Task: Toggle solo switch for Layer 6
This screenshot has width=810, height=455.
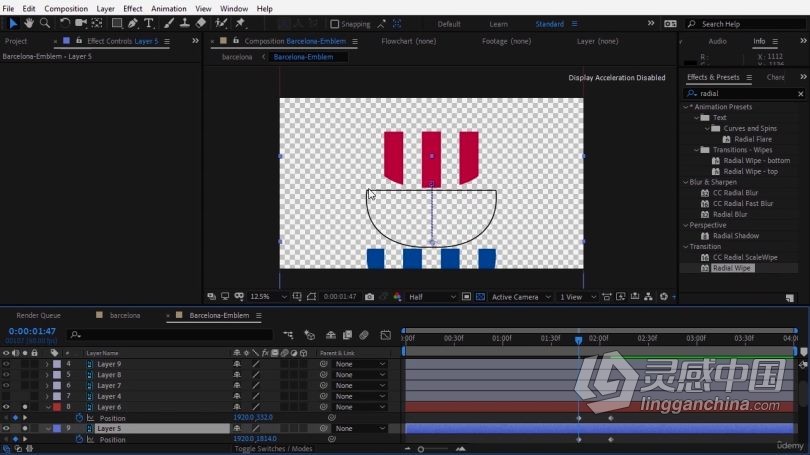Action: point(25,407)
